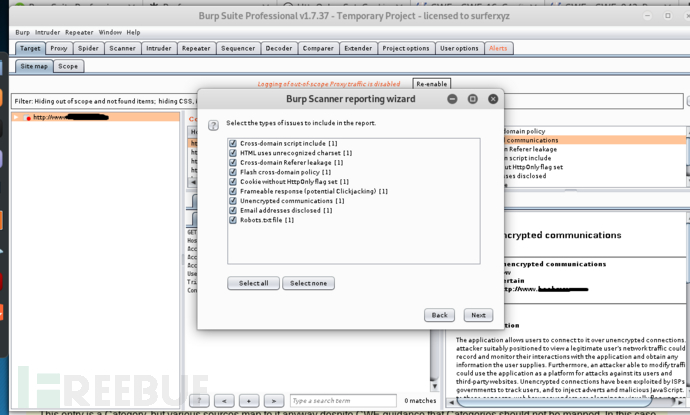Click the advisory scrollbar left arrow
The height and width of the screenshot is (415, 690).
(451, 402)
